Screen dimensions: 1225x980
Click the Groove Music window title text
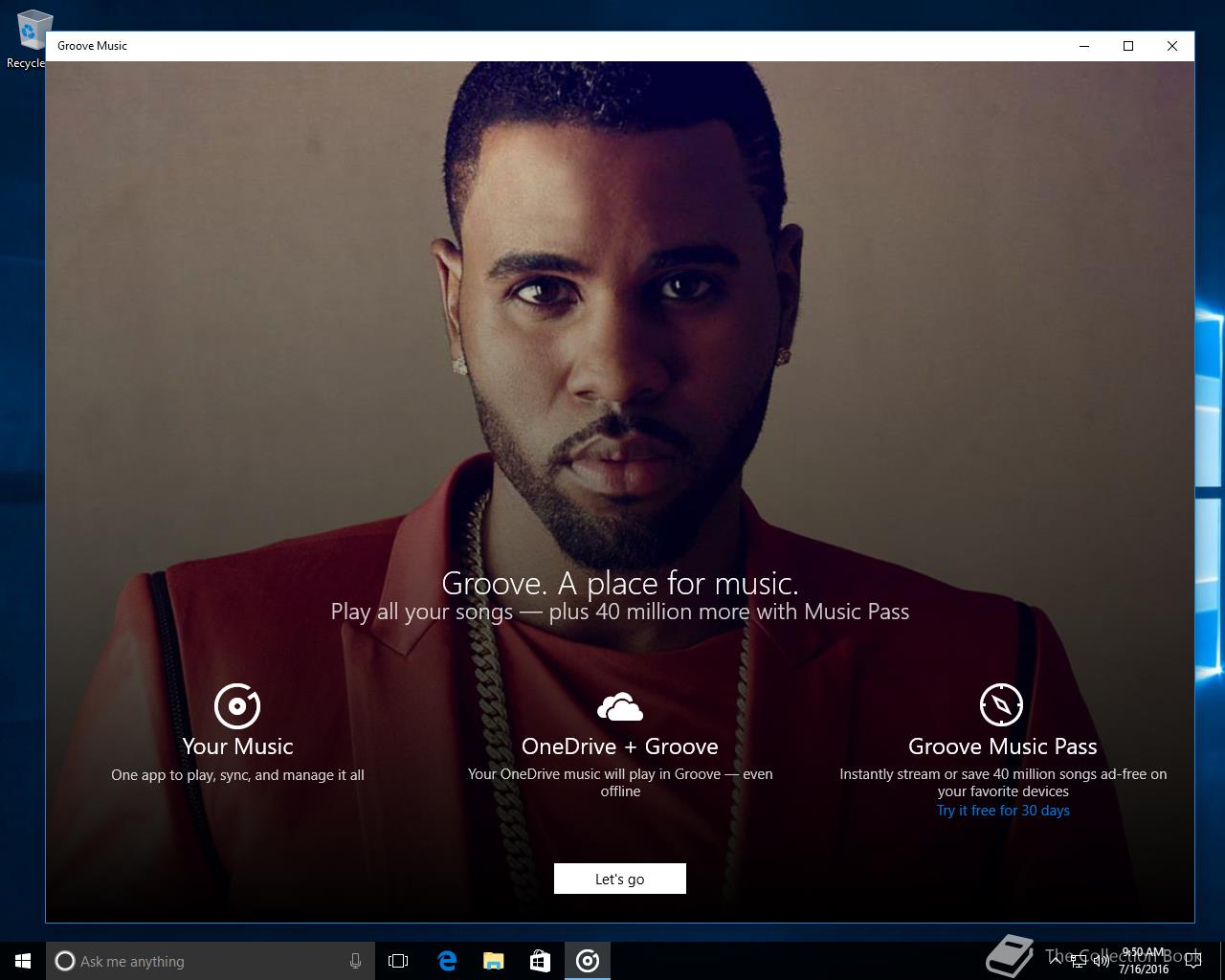(92, 46)
